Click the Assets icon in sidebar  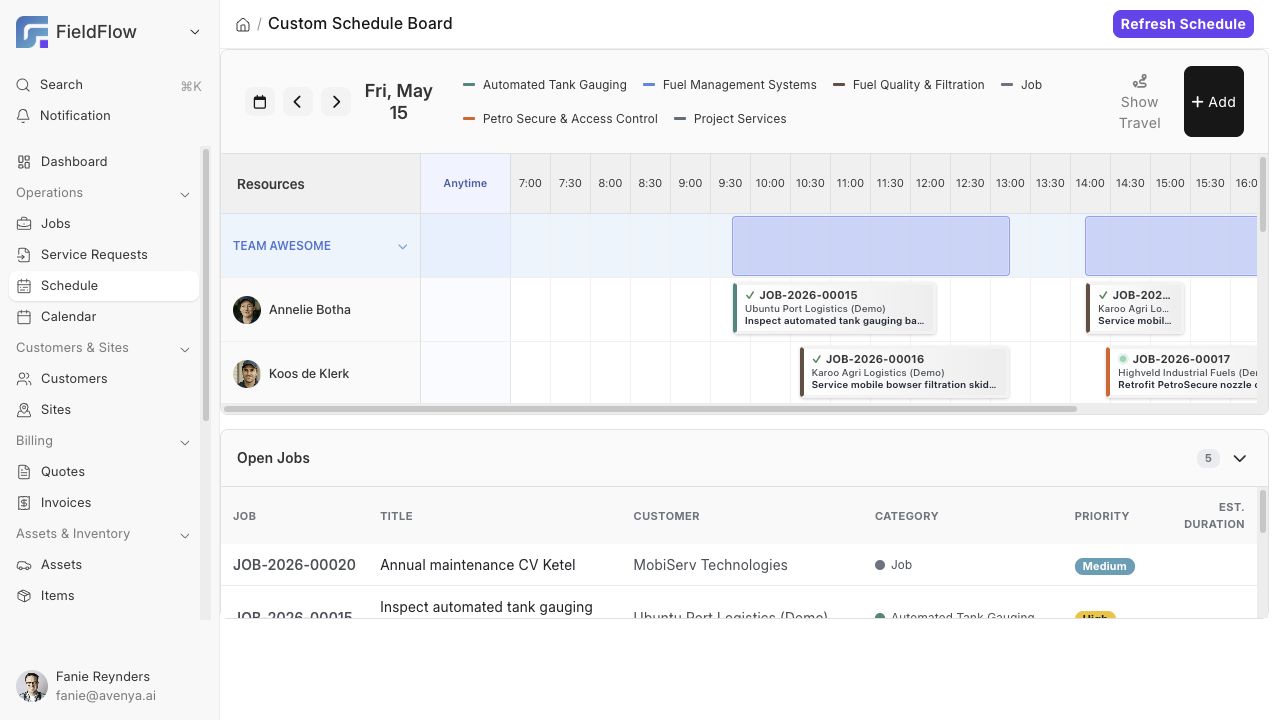point(25,565)
